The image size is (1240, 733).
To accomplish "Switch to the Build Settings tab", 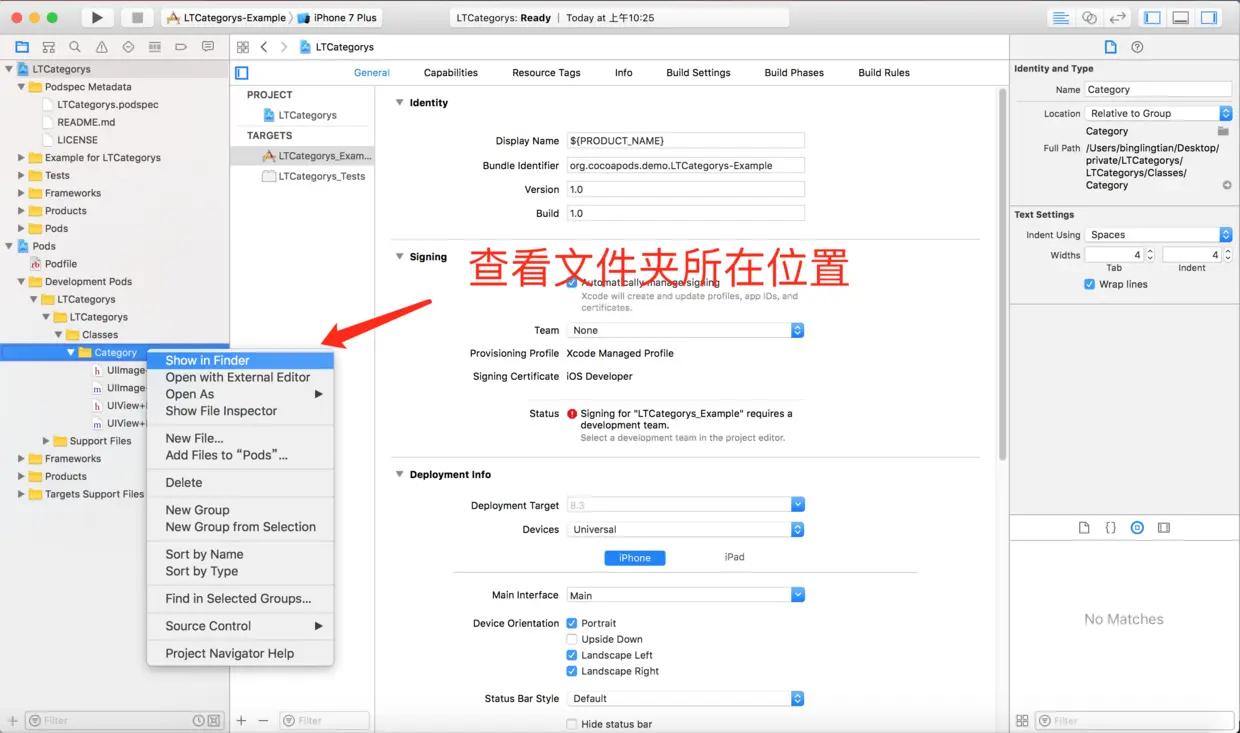I will pos(698,73).
